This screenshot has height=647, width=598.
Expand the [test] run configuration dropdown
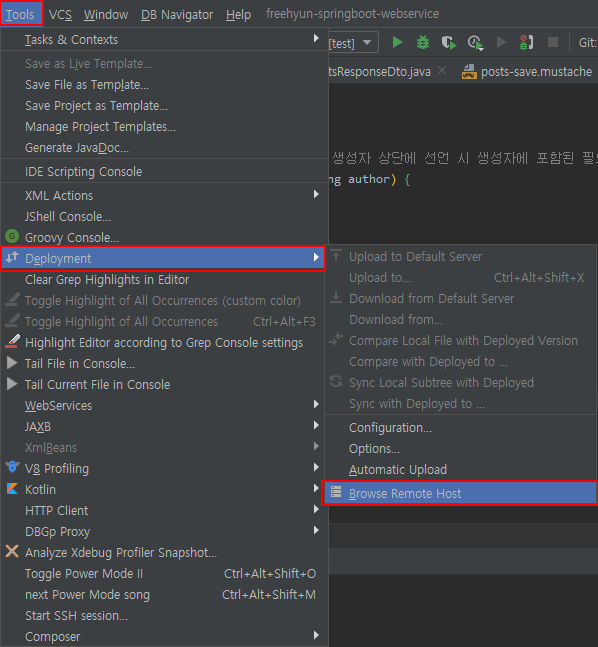pos(366,43)
